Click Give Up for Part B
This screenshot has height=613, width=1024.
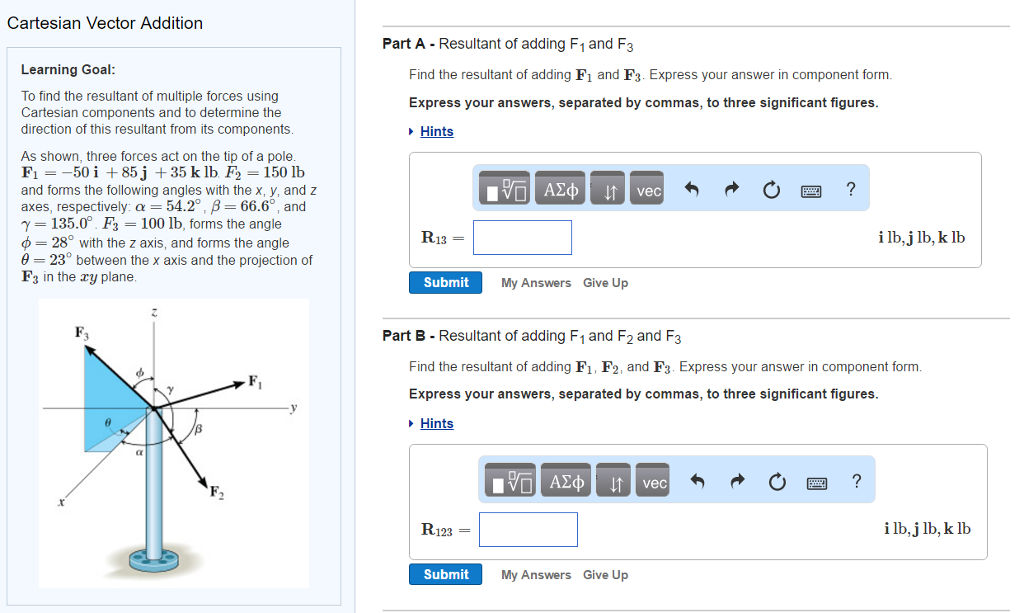(x=605, y=575)
